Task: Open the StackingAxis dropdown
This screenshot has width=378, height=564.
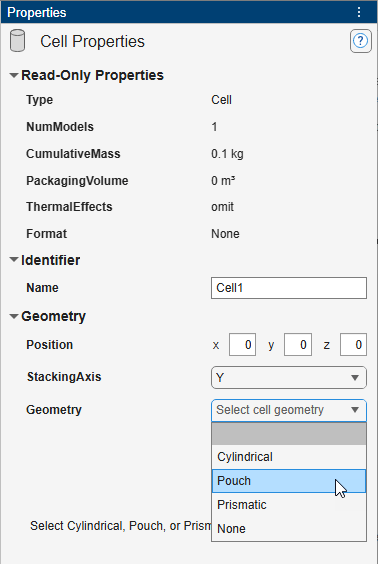Action: coord(289,378)
